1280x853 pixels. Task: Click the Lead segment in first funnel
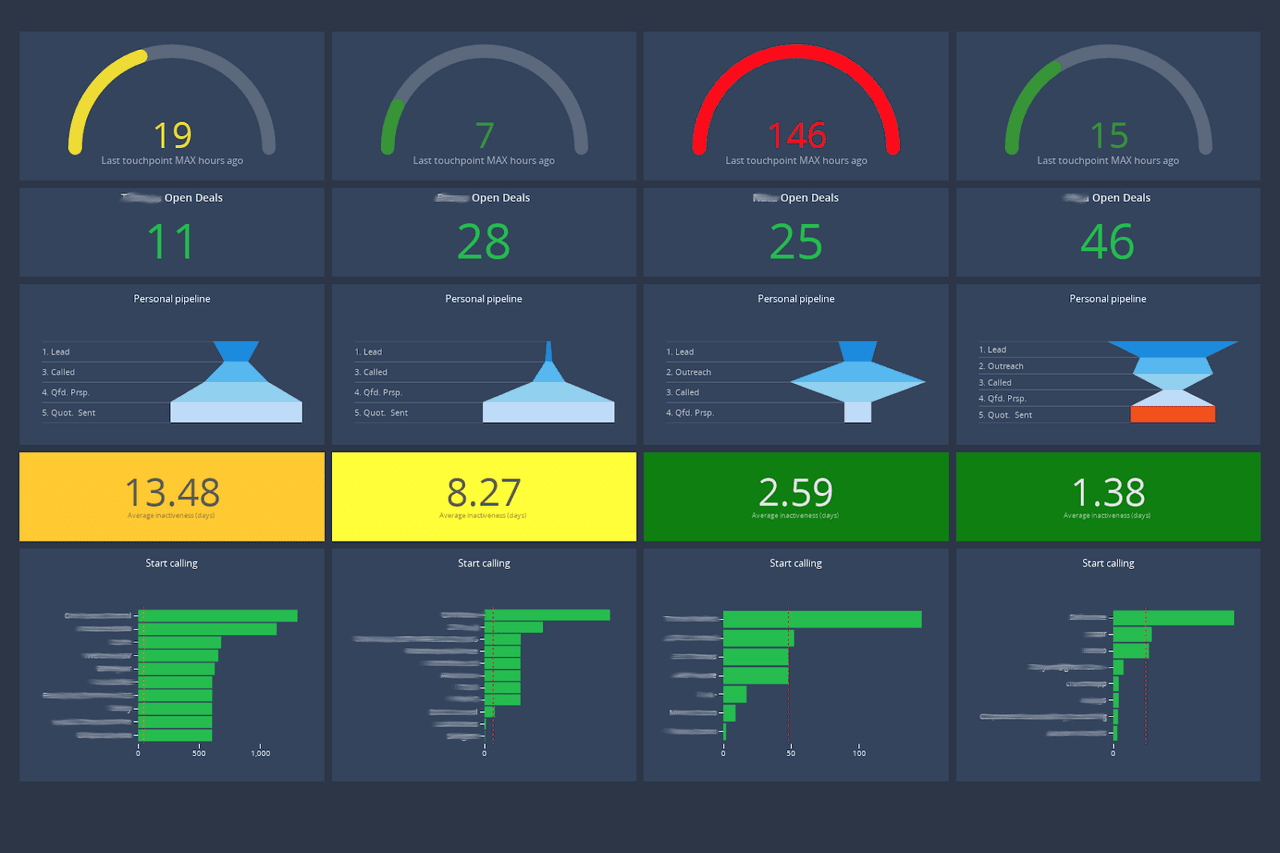click(236, 351)
